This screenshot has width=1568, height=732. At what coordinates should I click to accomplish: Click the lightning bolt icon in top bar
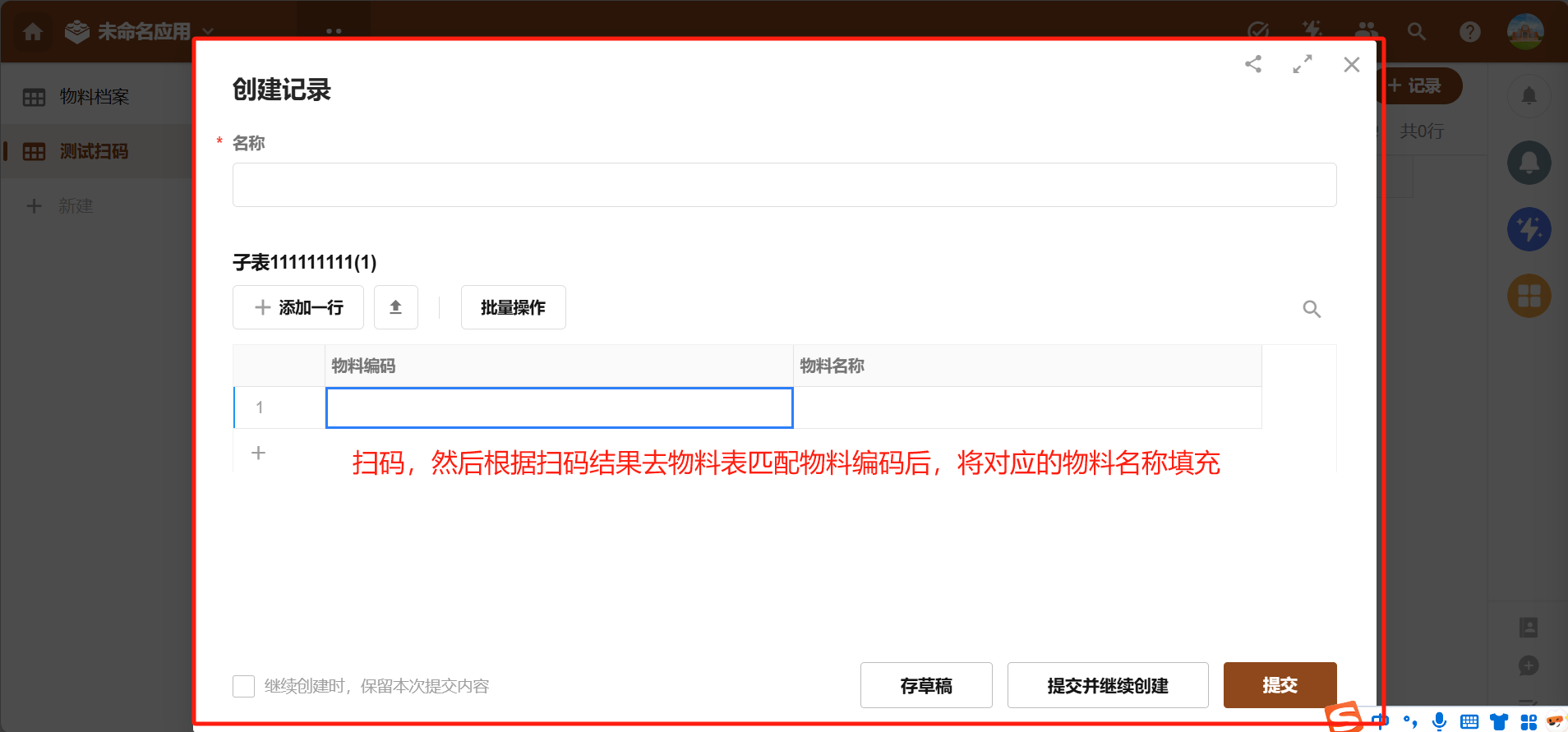pyautogui.click(x=1312, y=31)
